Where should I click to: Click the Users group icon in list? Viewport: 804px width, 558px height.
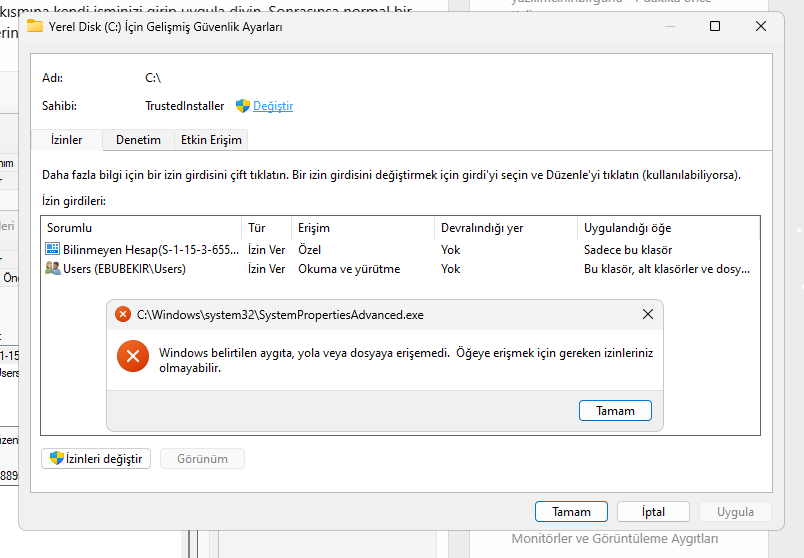click(x=52, y=268)
